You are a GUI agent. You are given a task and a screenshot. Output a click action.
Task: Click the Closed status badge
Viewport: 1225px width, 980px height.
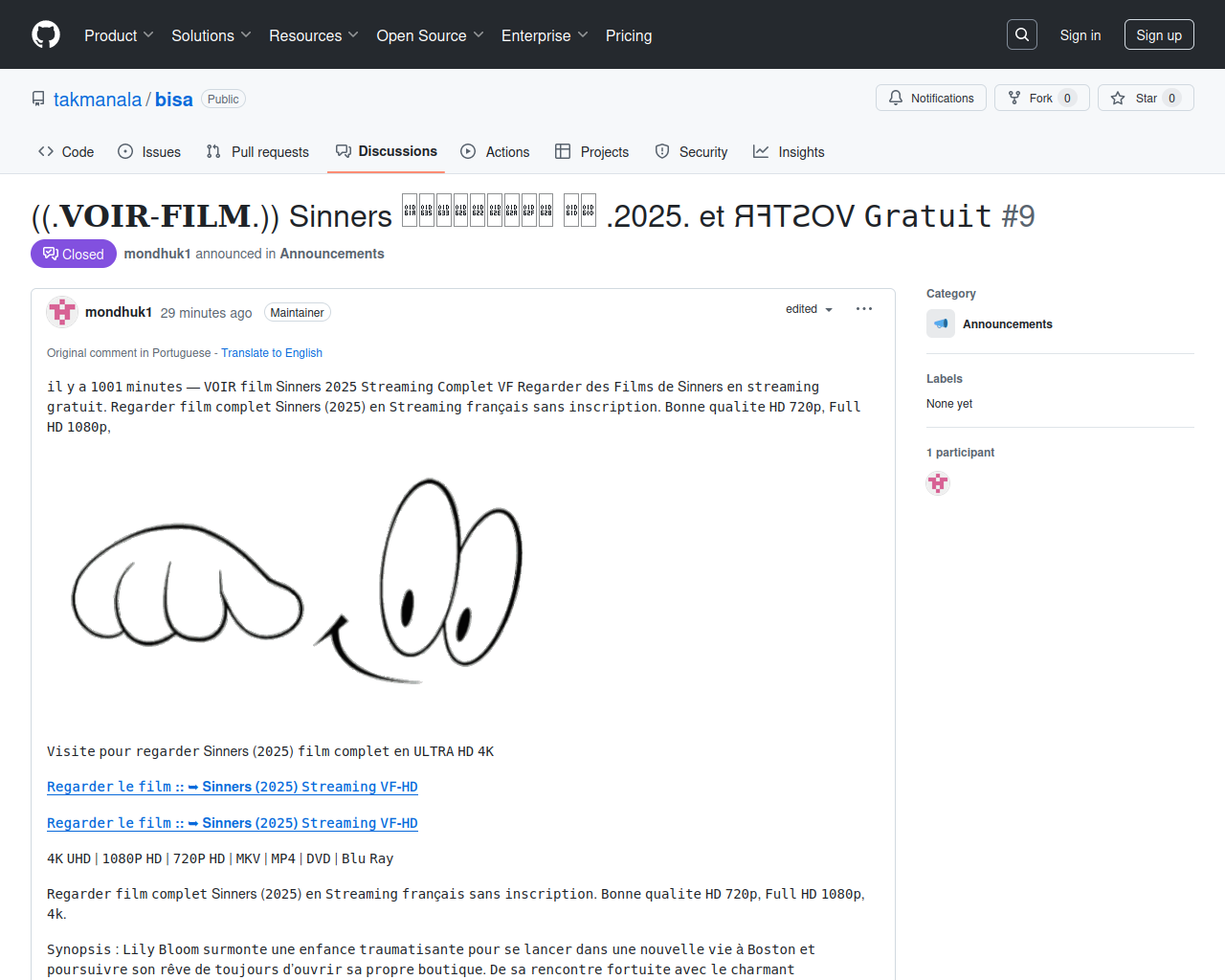(74, 254)
